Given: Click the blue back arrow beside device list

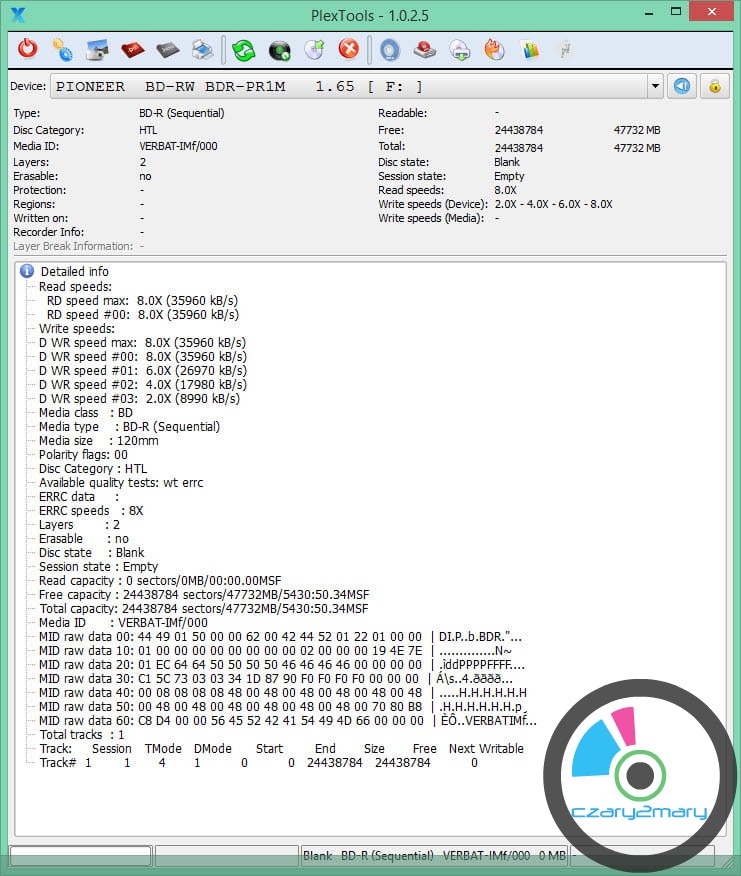Looking at the screenshot, I should pyautogui.click(x=682, y=86).
